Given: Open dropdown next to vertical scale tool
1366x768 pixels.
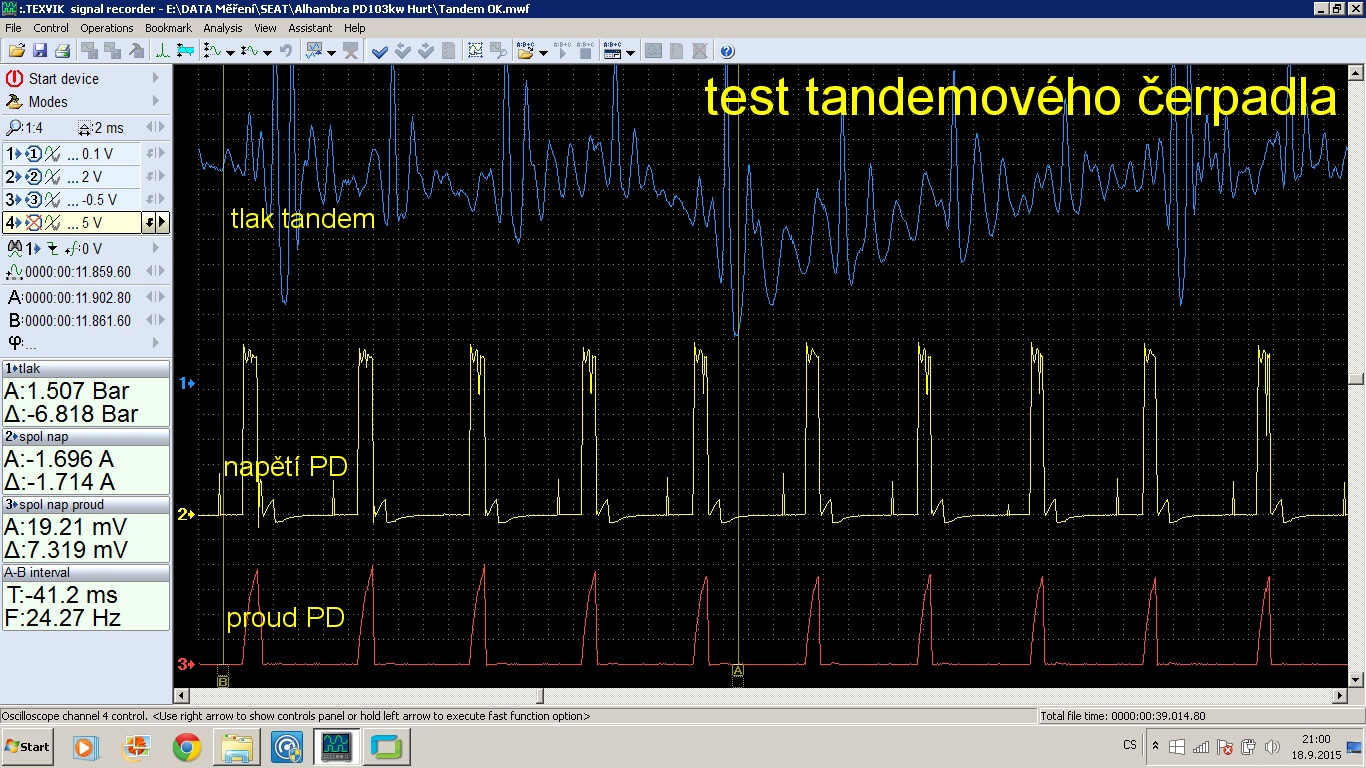Looking at the screenshot, I should (230, 52).
